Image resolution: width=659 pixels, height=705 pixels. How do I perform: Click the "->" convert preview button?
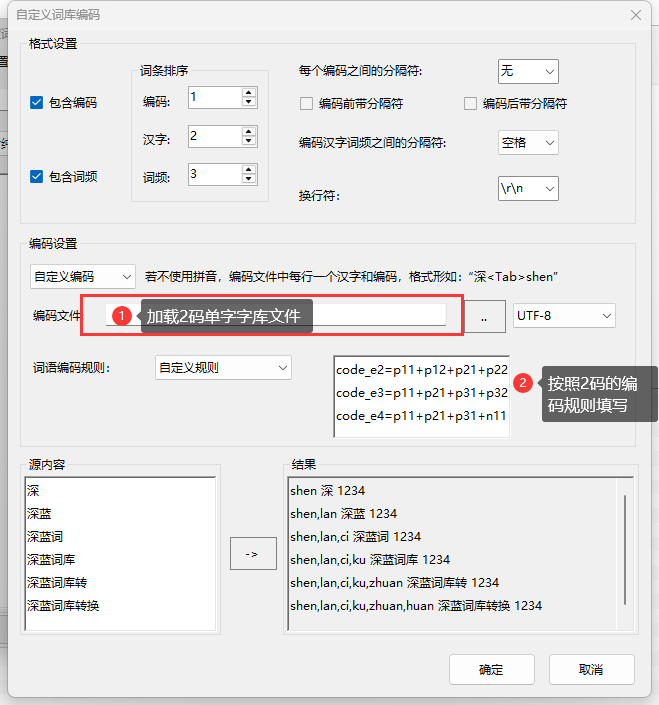click(x=252, y=554)
